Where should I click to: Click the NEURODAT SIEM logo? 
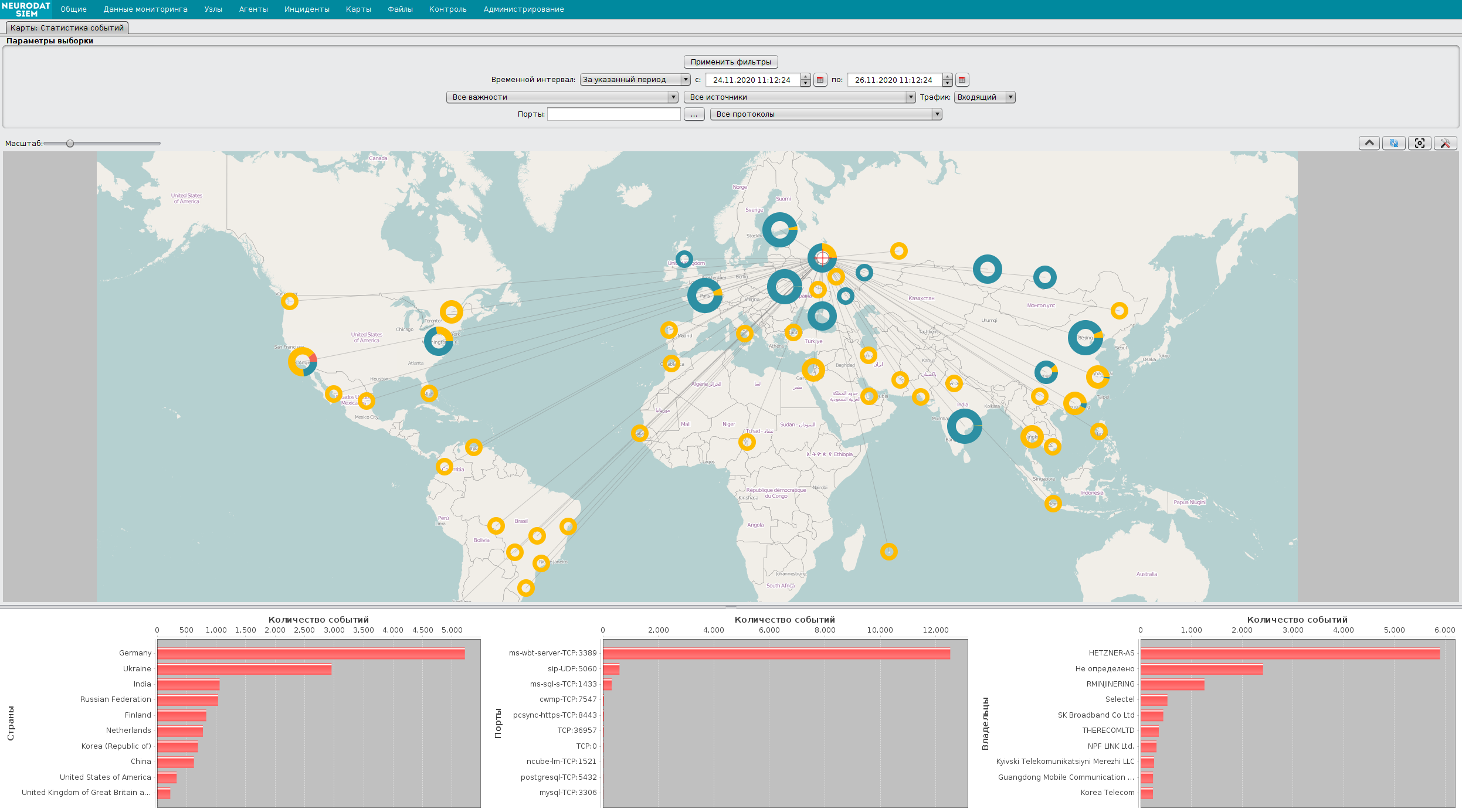26,9
